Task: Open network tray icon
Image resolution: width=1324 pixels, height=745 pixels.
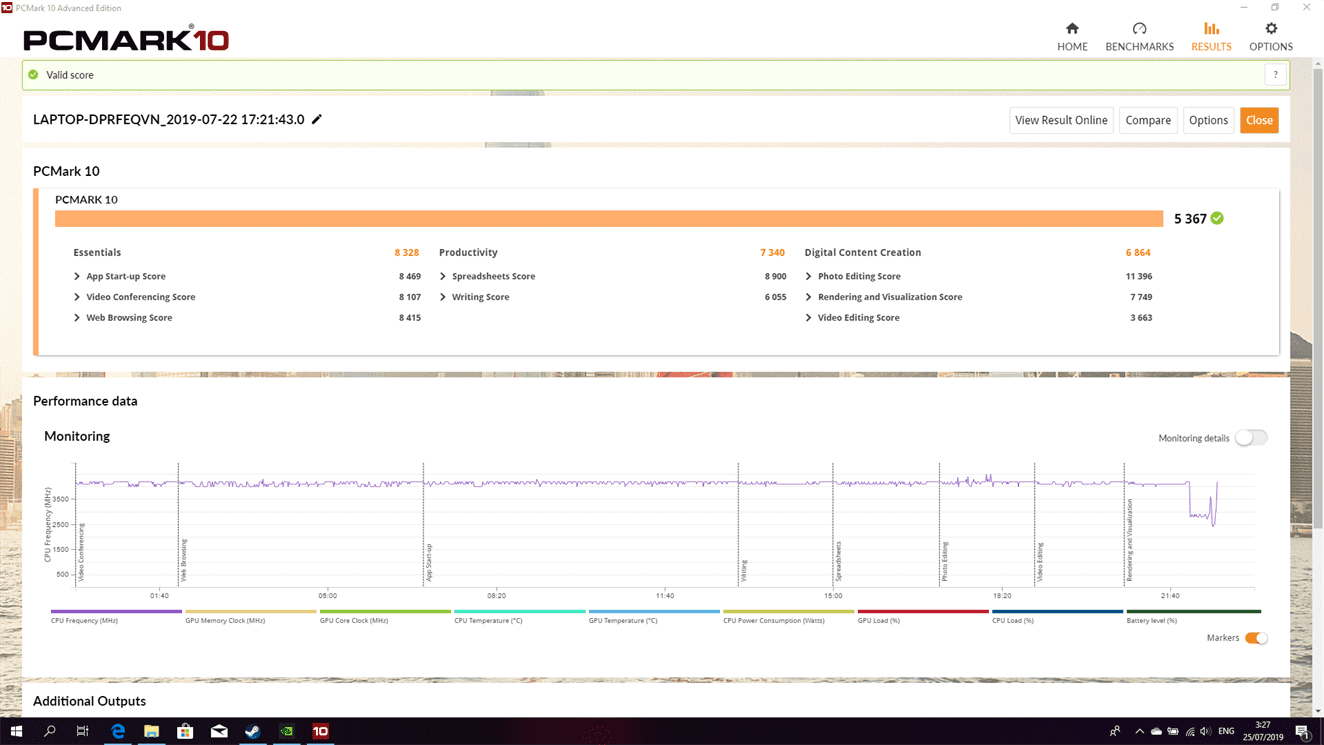Action: pyautogui.click(x=1189, y=731)
